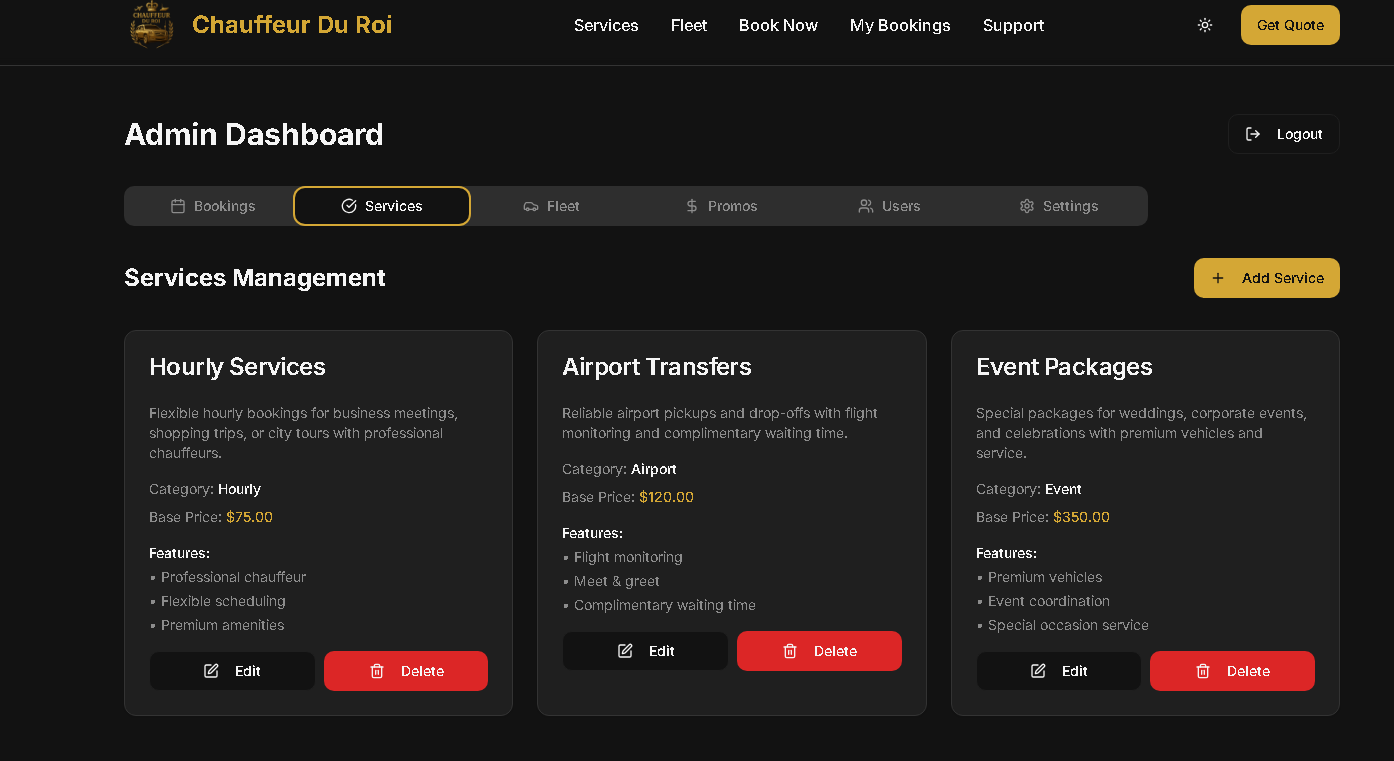This screenshot has width=1394, height=761.
Task: Switch to the Services admin tab
Action: click(382, 206)
